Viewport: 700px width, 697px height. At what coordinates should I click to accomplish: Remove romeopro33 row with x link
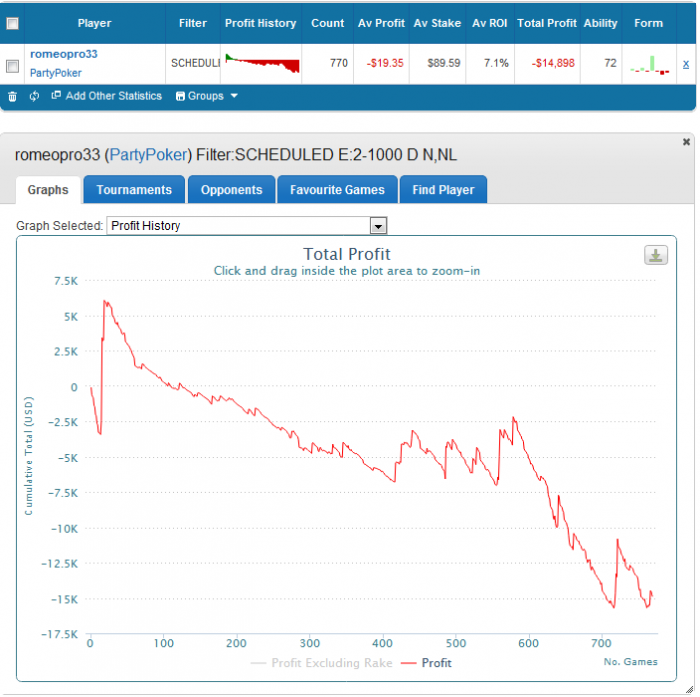(686, 64)
